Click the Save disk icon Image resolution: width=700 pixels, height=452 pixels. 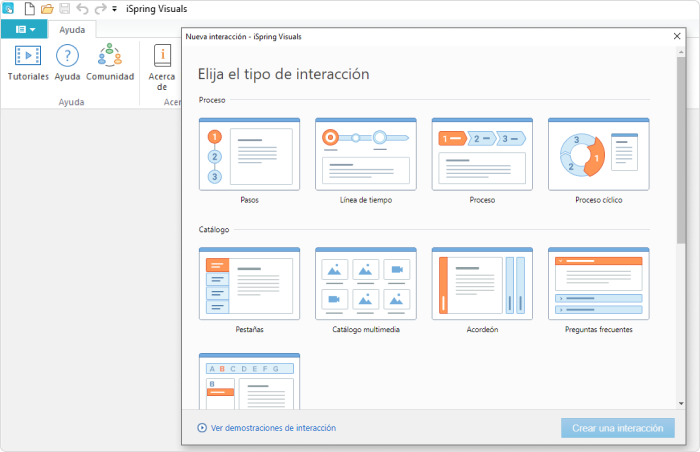(65, 8)
